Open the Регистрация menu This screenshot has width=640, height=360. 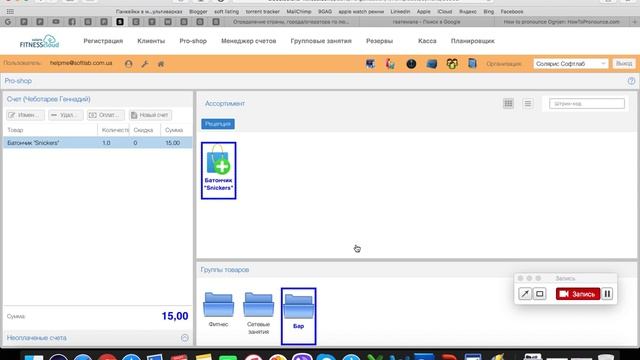103,41
